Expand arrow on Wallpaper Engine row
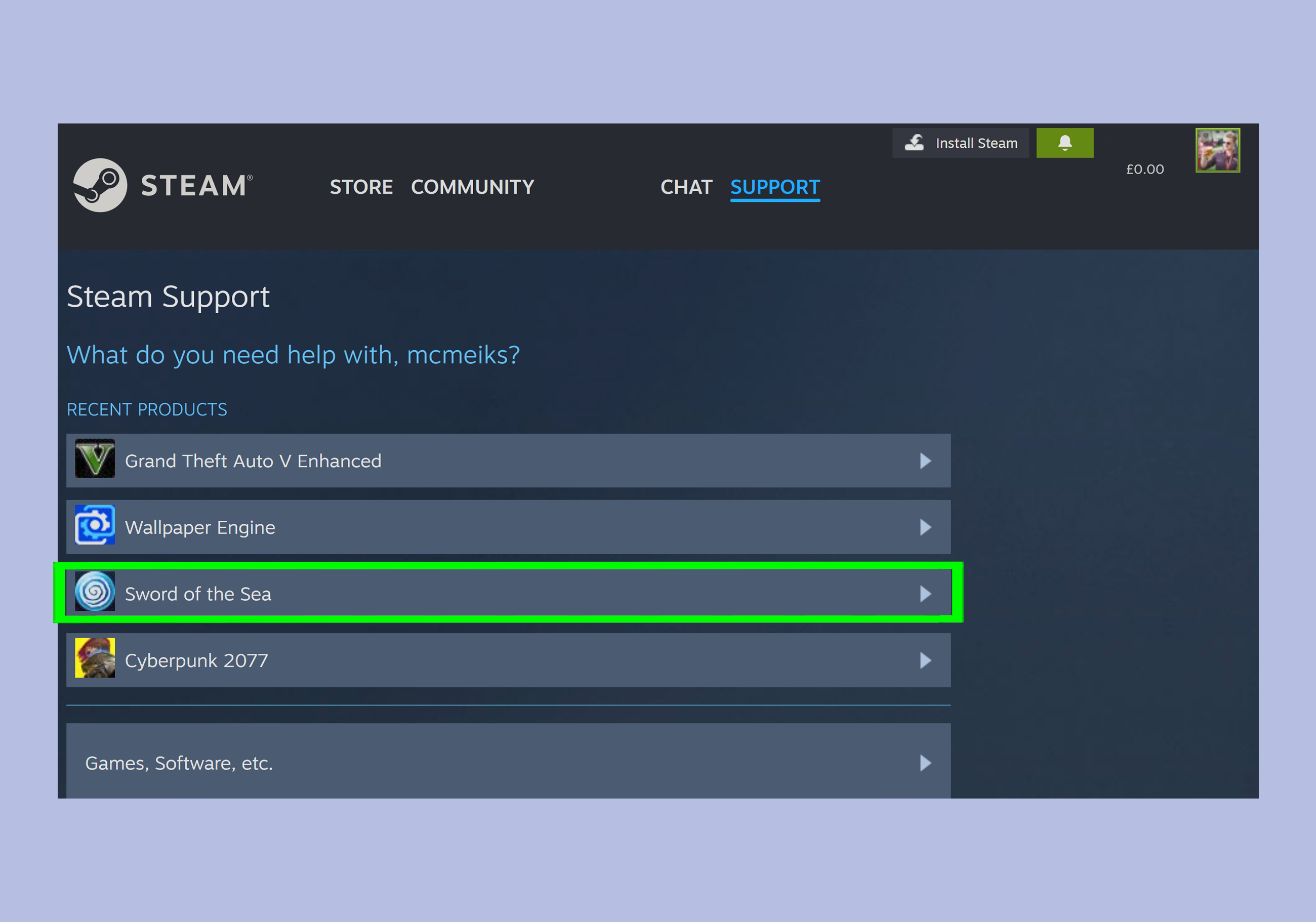This screenshot has width=1316, height=922. pos(925,527)
